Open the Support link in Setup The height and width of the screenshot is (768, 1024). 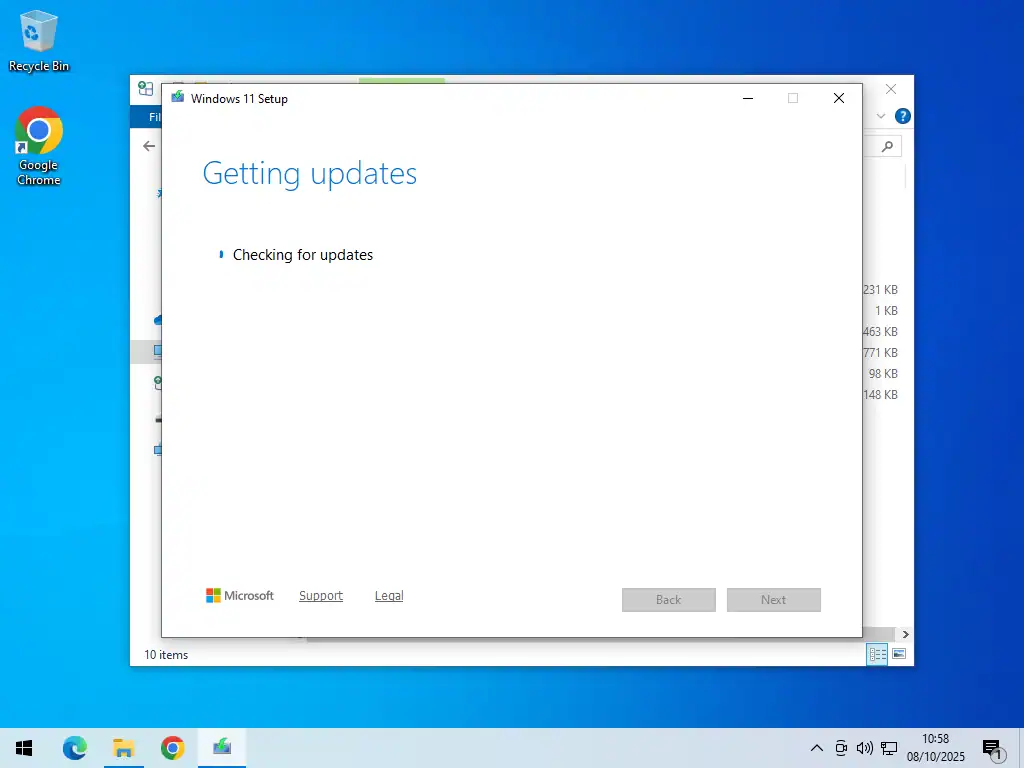point(321,596)
